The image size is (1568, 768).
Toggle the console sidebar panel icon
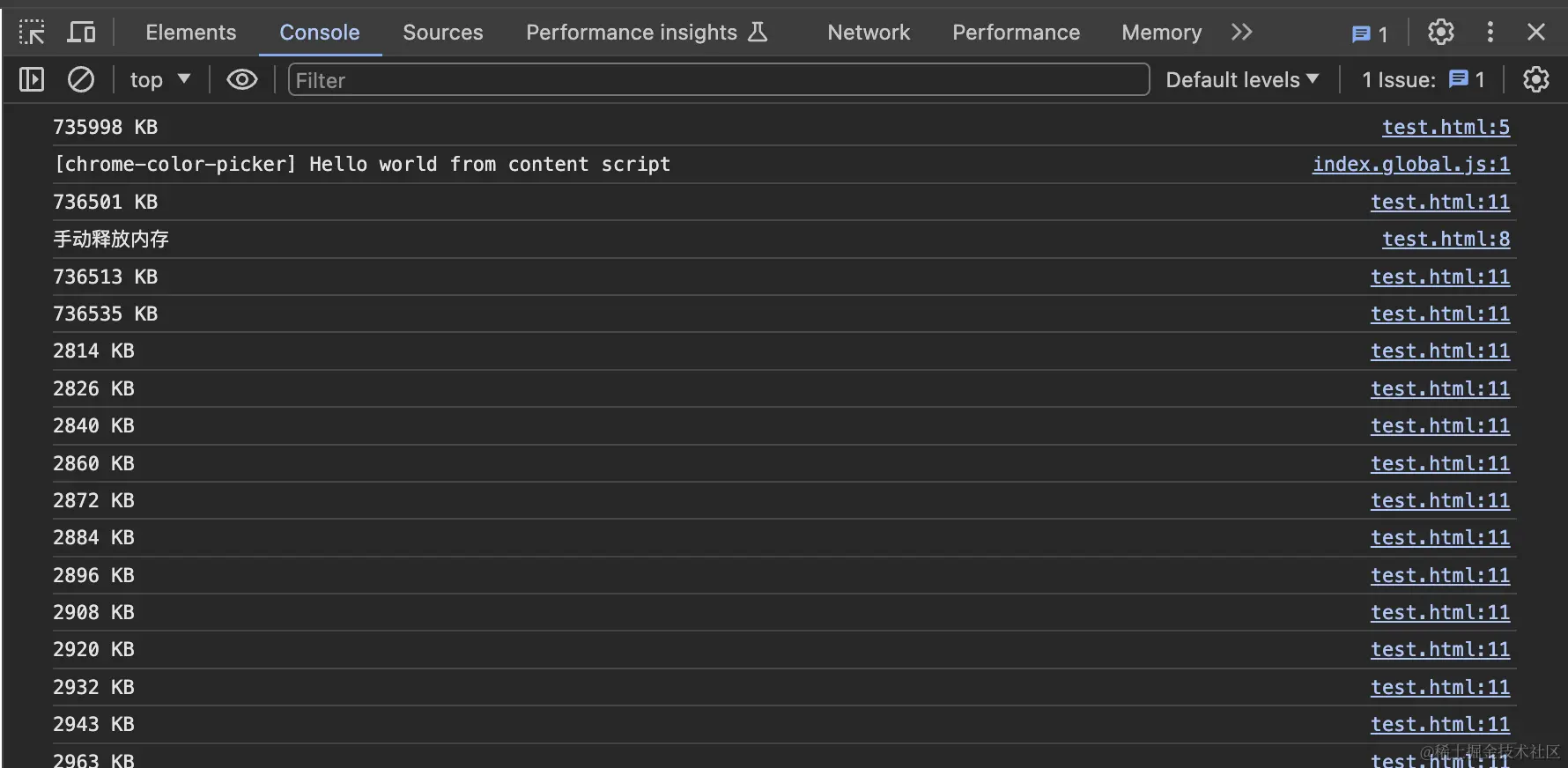point(32,80)
